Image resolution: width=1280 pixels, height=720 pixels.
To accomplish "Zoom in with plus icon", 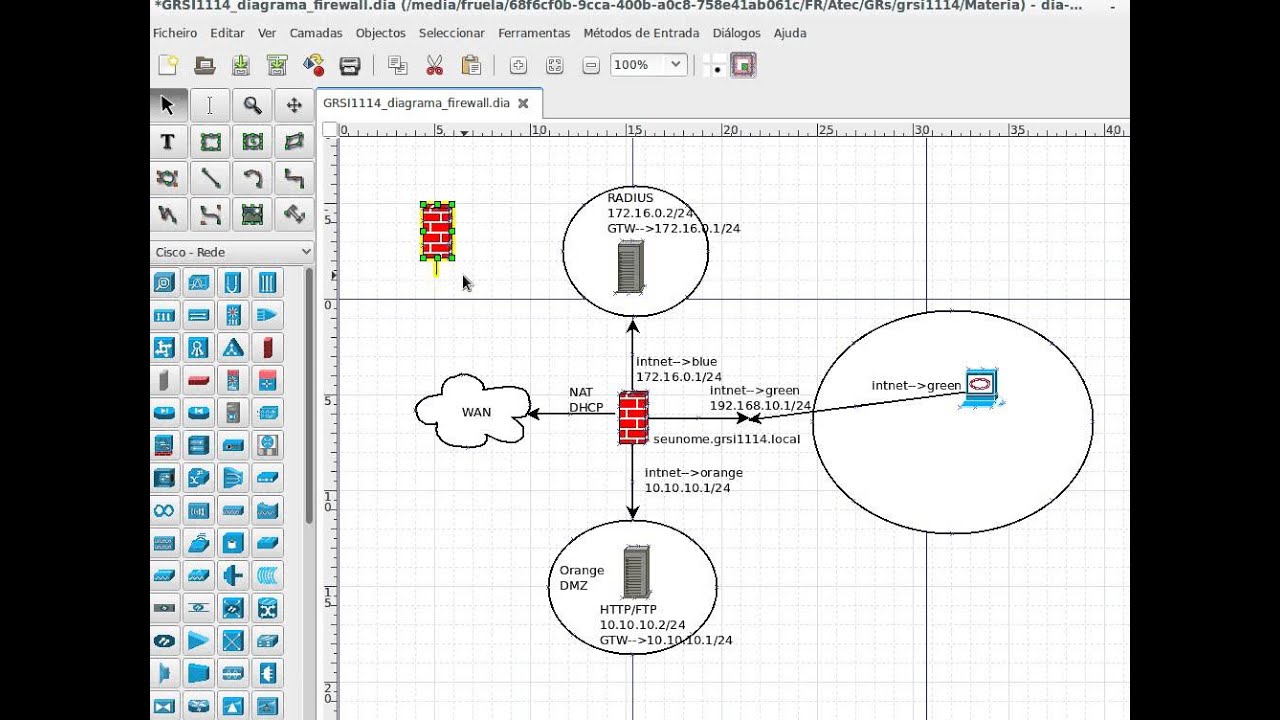I will click(518, 65).
